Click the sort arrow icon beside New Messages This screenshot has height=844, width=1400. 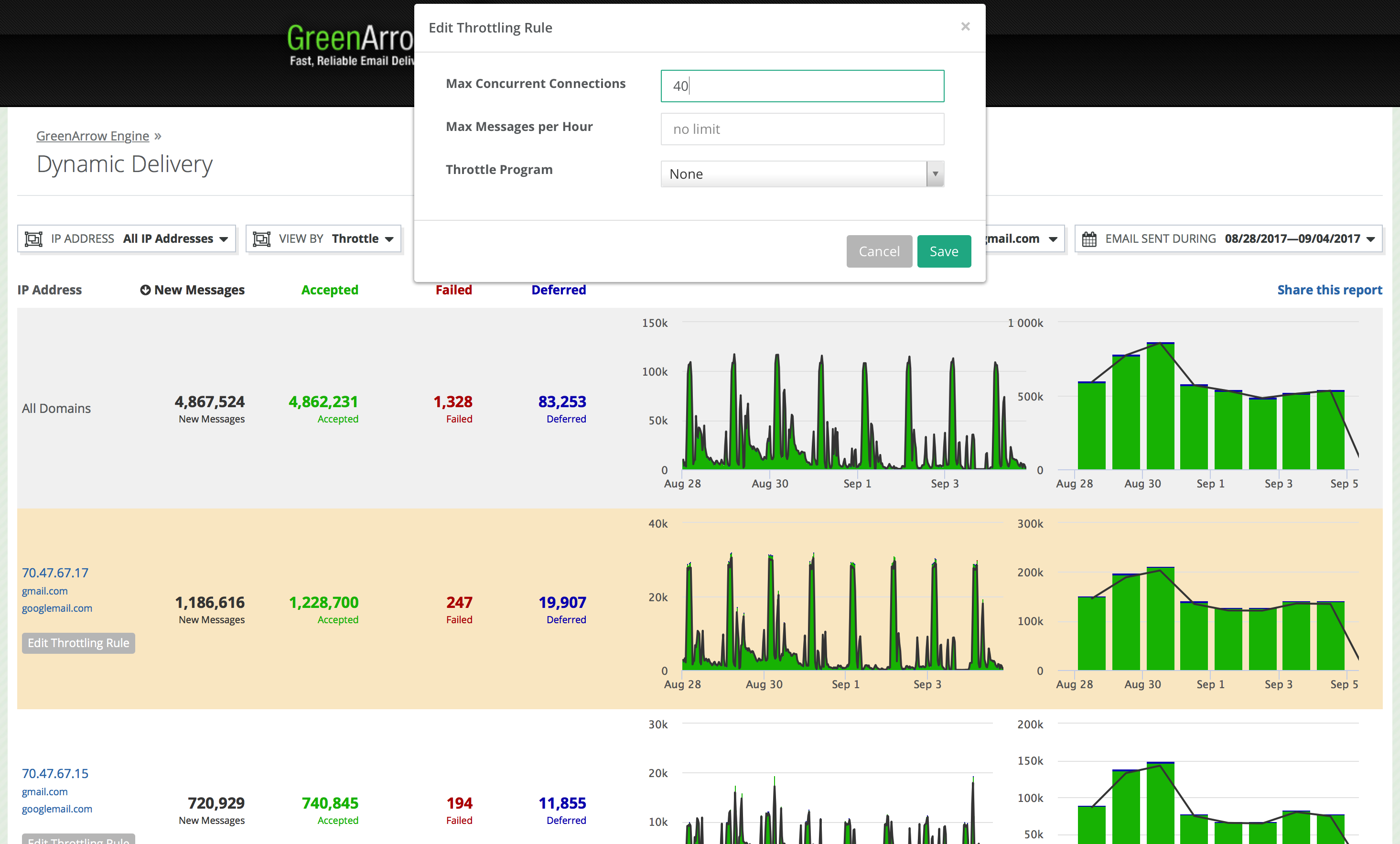tap(145, 290)
